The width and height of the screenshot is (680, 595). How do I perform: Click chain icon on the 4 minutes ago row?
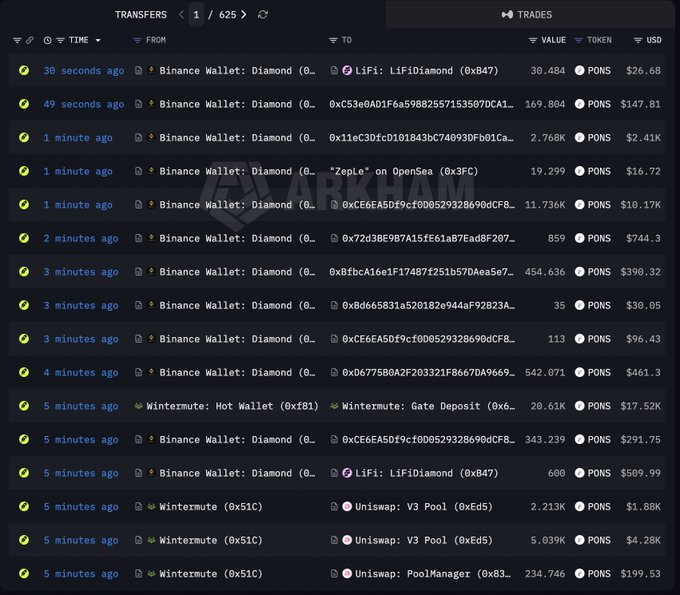[24, 372]
